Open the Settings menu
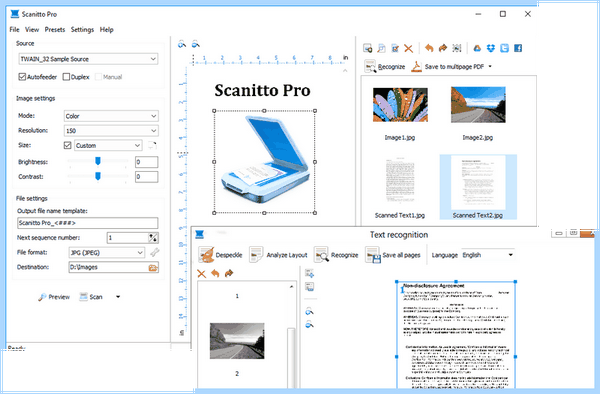 [x=82, y=29]
